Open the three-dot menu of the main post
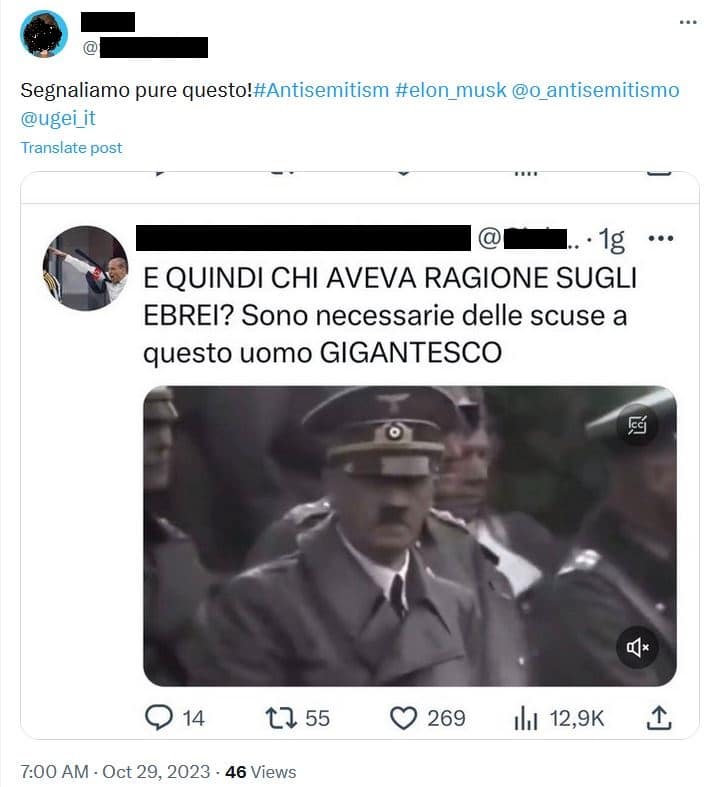The image size is (709, 787). point(688,22)
